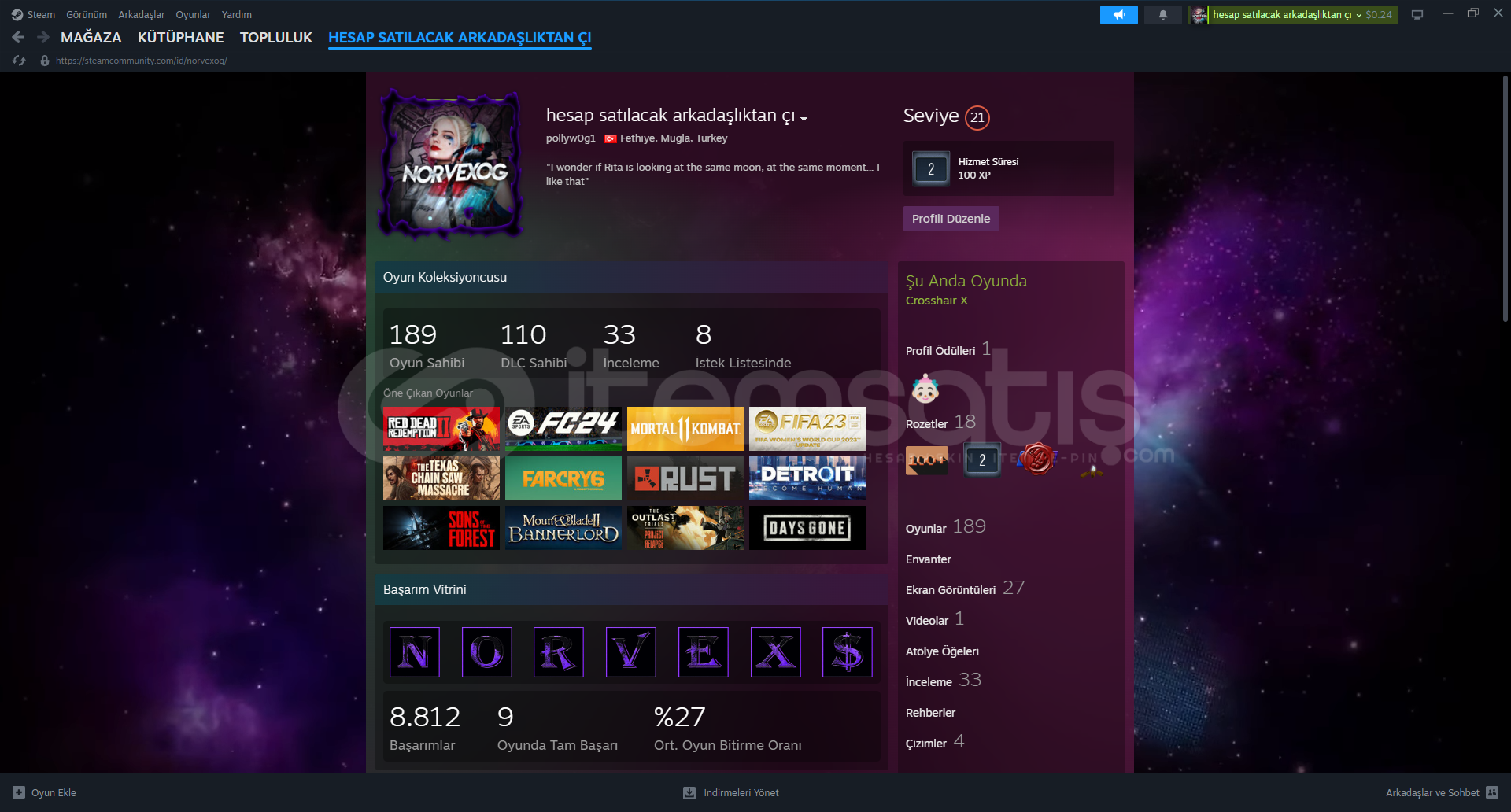The image size is (1511, 812).
Task: Select the HESAP SATILACAK profile tab
Action: pos(460,38)
